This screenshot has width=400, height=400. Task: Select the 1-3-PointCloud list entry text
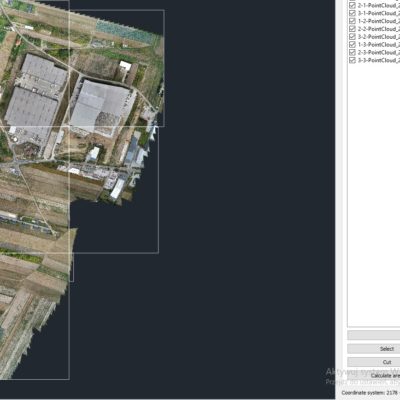tap(379, 45)
